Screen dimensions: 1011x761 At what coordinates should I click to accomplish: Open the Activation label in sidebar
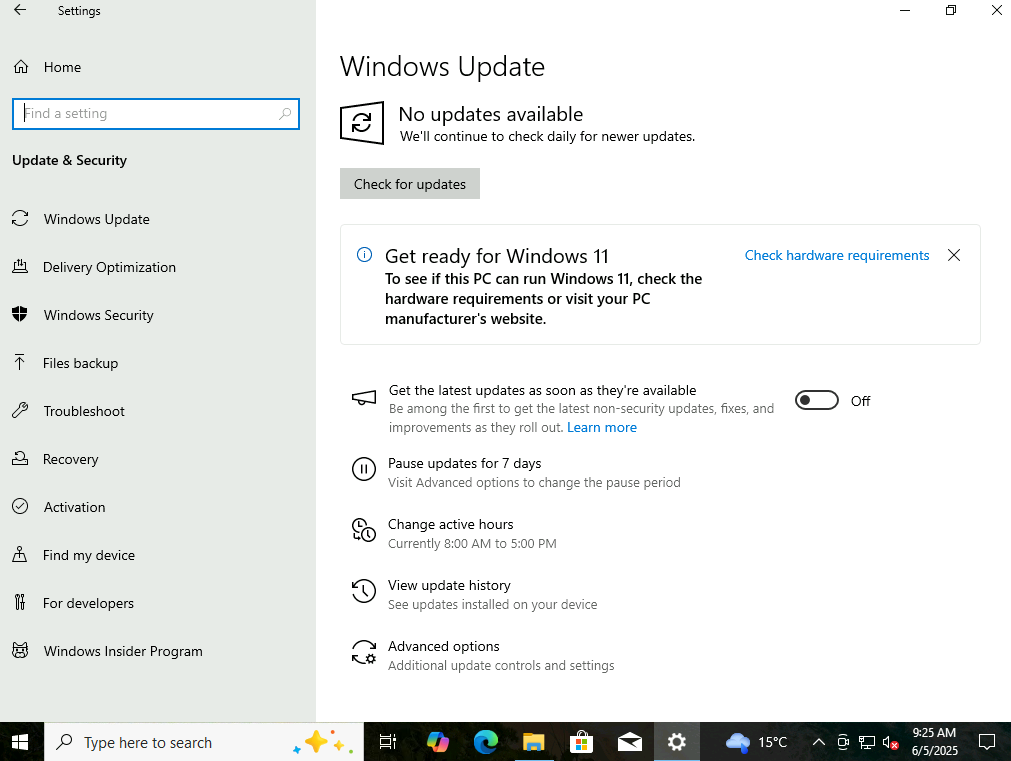click(x=75, y=508)
